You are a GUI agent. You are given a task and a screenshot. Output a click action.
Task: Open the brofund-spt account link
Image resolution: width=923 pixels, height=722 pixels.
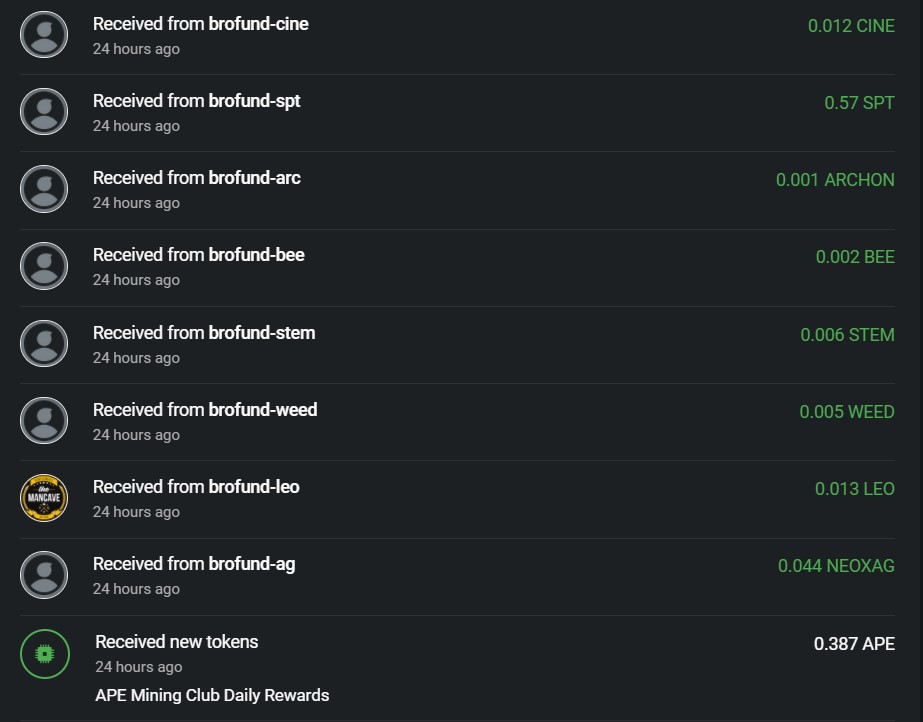click(x=254, y=101)
